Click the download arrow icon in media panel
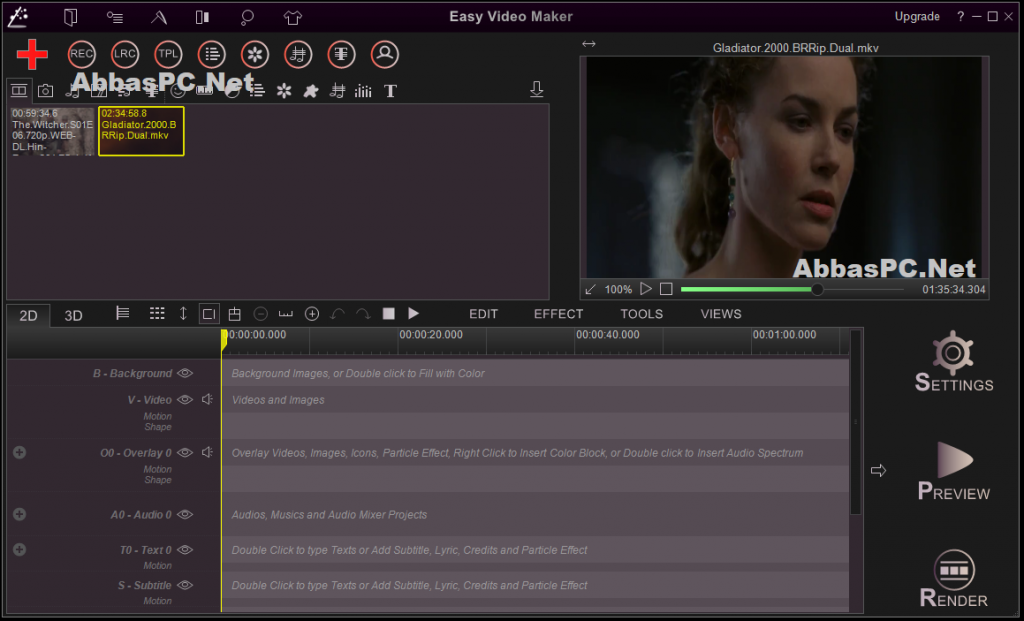Screen dimensions: 1024x621 pyautogui.click(x=537, y=89)
